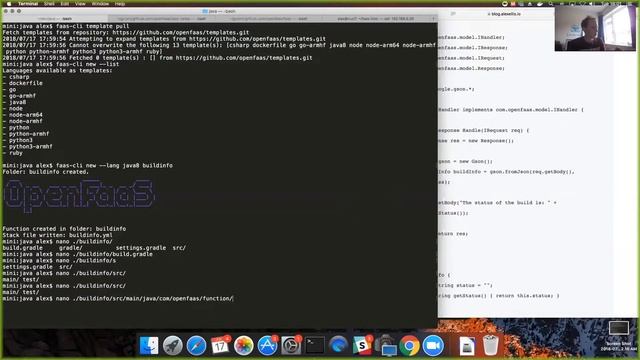Click '- csharp' template entry
The width and height of the screenshot is (640, 360).
[x=16, y=77]
